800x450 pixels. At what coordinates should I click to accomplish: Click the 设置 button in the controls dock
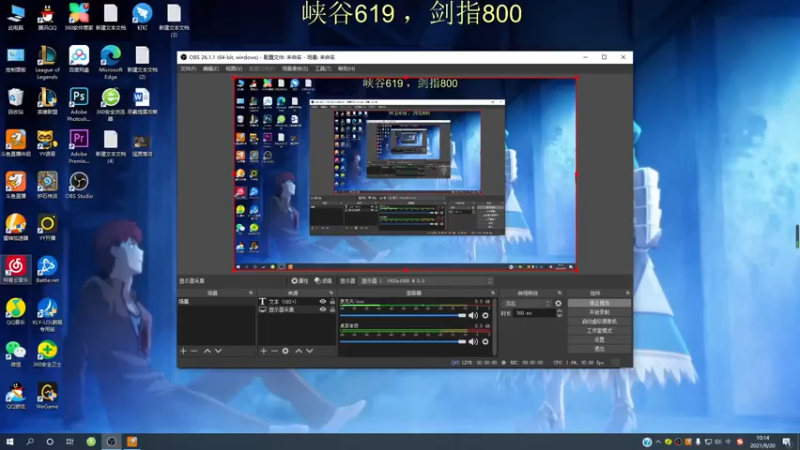pos(599,340)
